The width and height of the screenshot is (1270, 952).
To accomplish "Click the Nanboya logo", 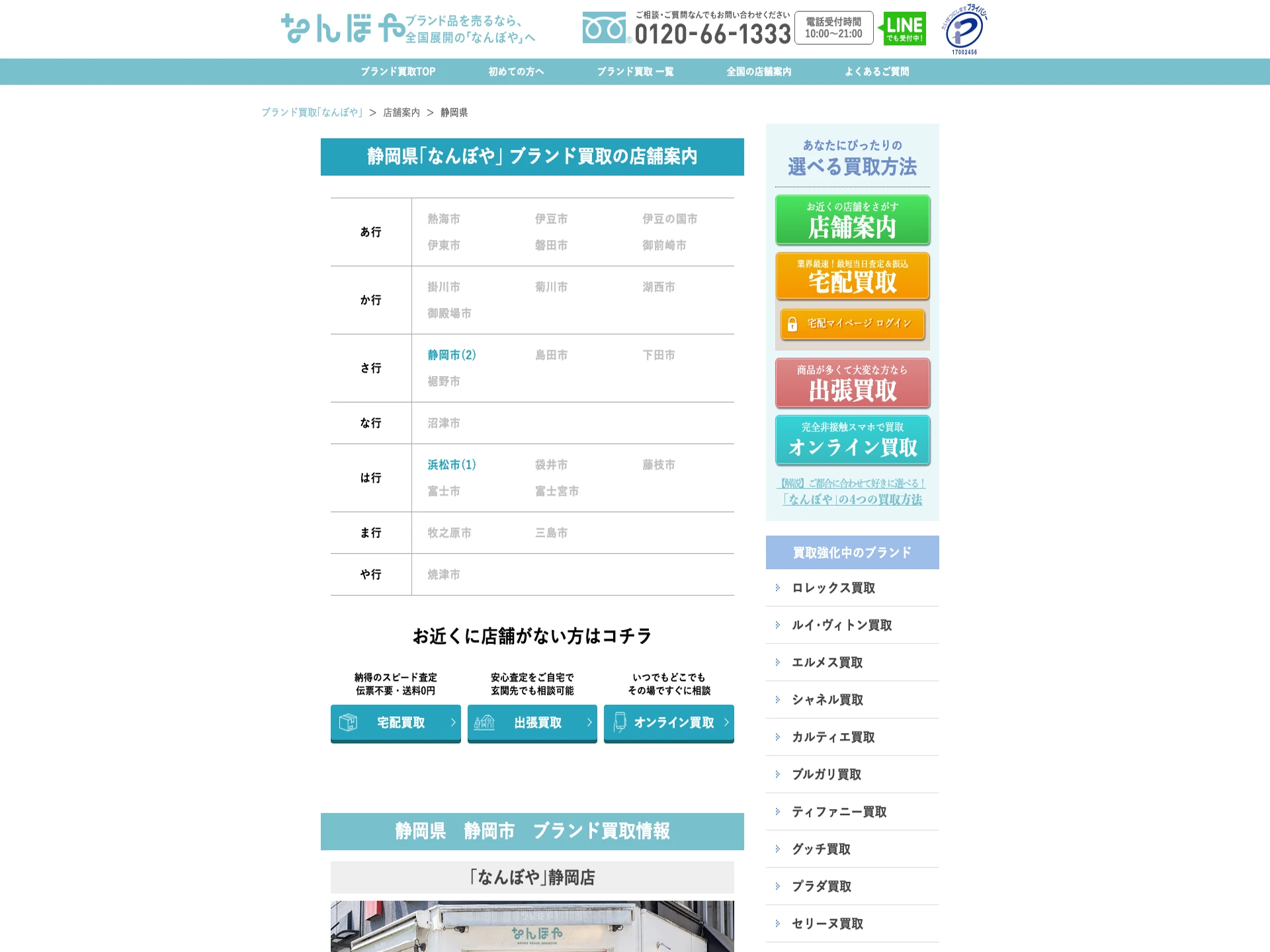I will [343, 29].
